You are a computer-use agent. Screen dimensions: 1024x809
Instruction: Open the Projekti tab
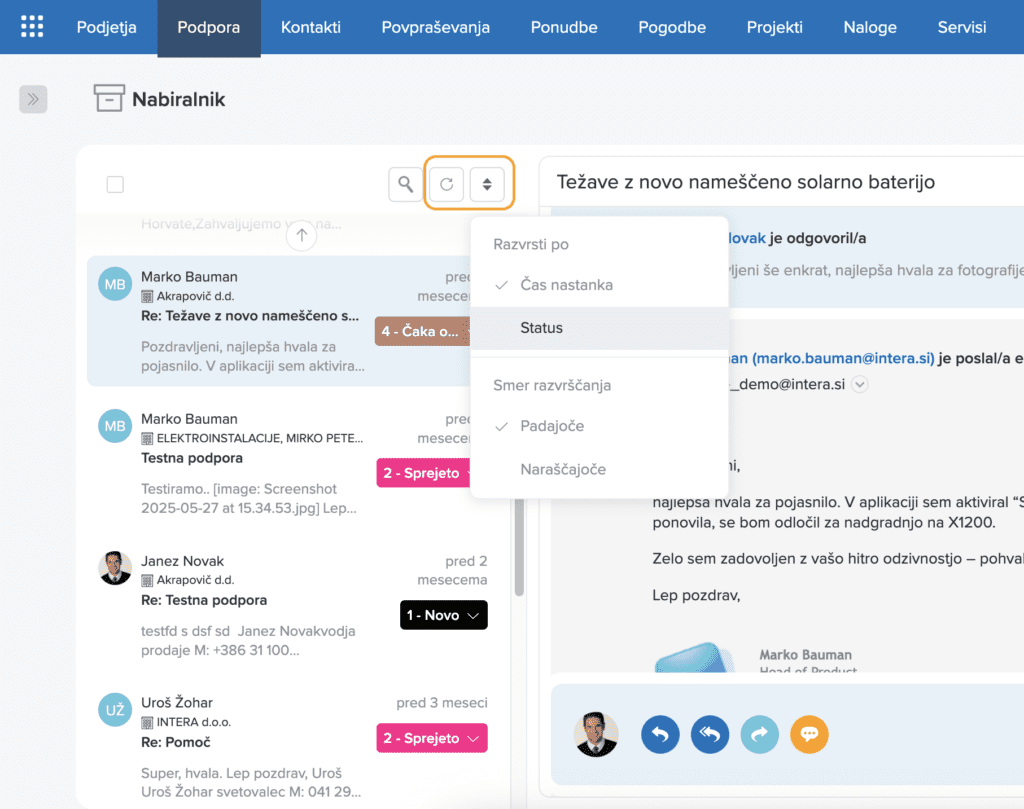coord(774,27)
